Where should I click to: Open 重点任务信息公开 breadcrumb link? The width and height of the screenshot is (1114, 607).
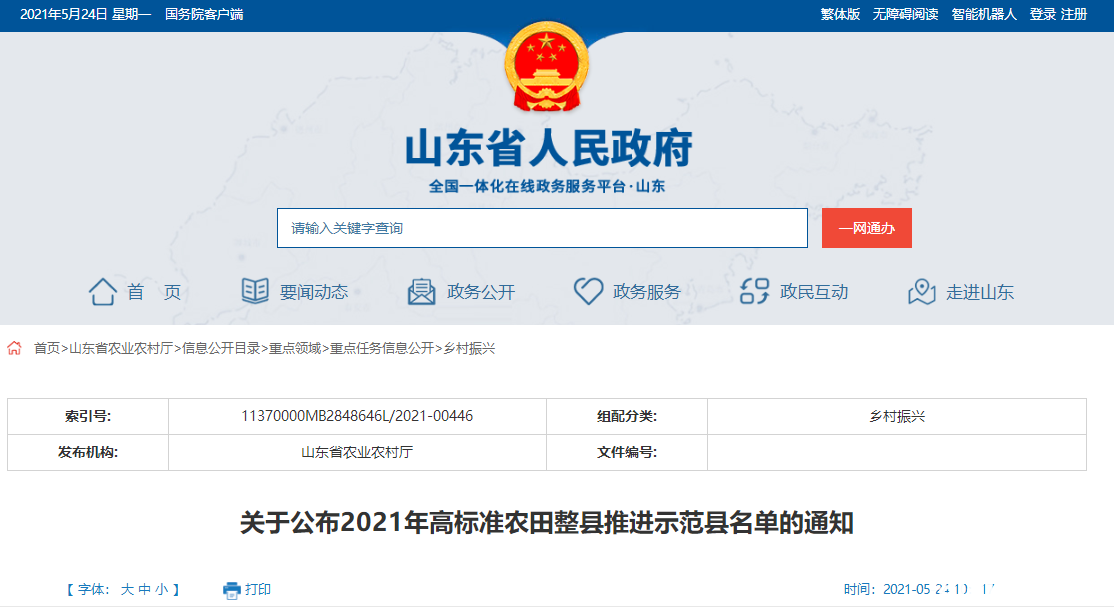[382, 348]
